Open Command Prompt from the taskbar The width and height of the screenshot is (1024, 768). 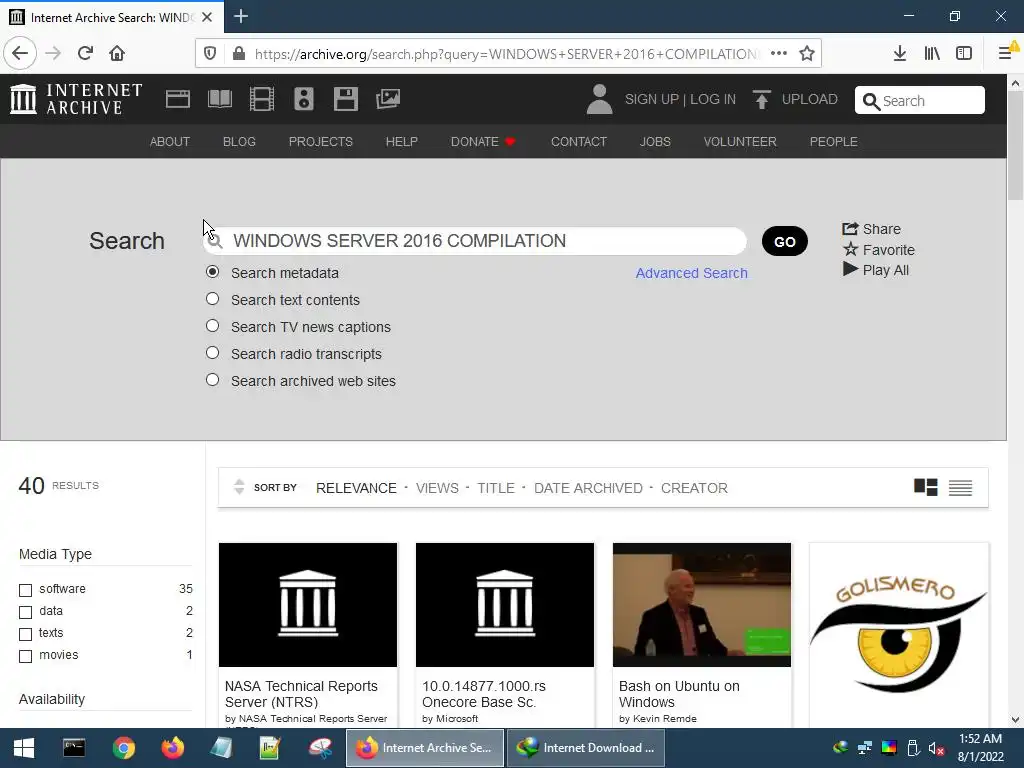pos(74,748)
